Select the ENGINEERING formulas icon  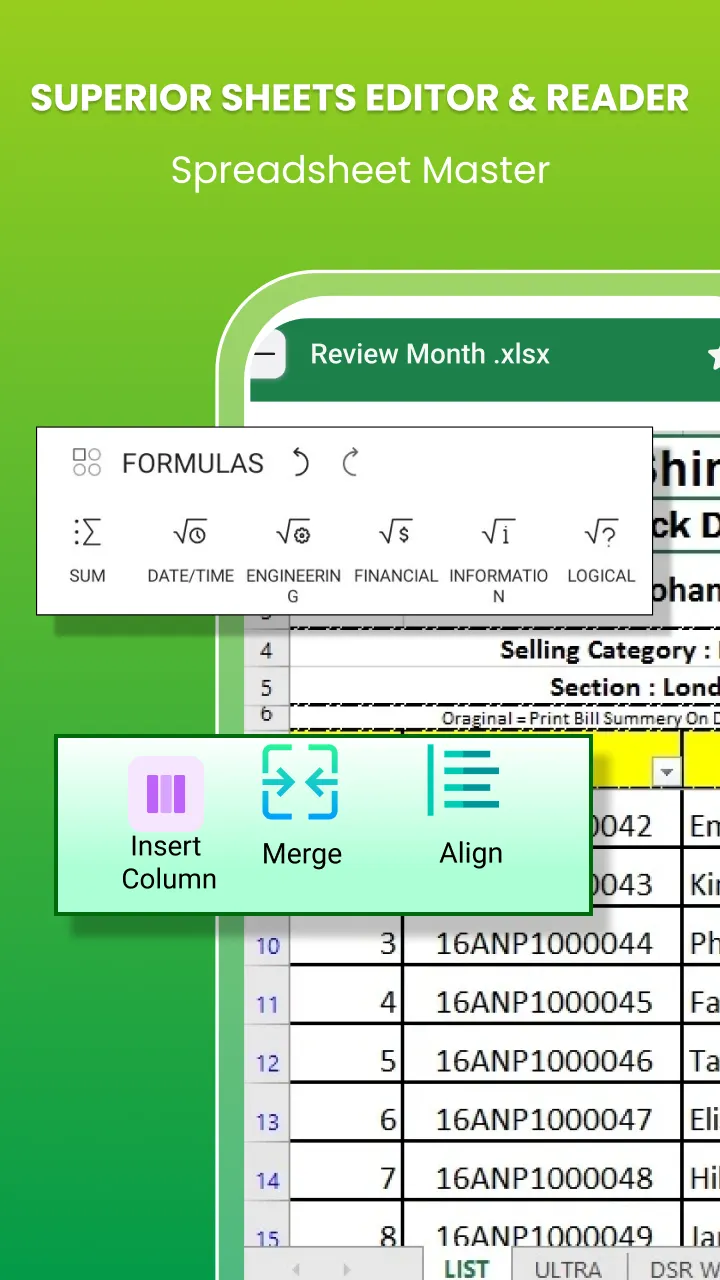pos(293,533)
